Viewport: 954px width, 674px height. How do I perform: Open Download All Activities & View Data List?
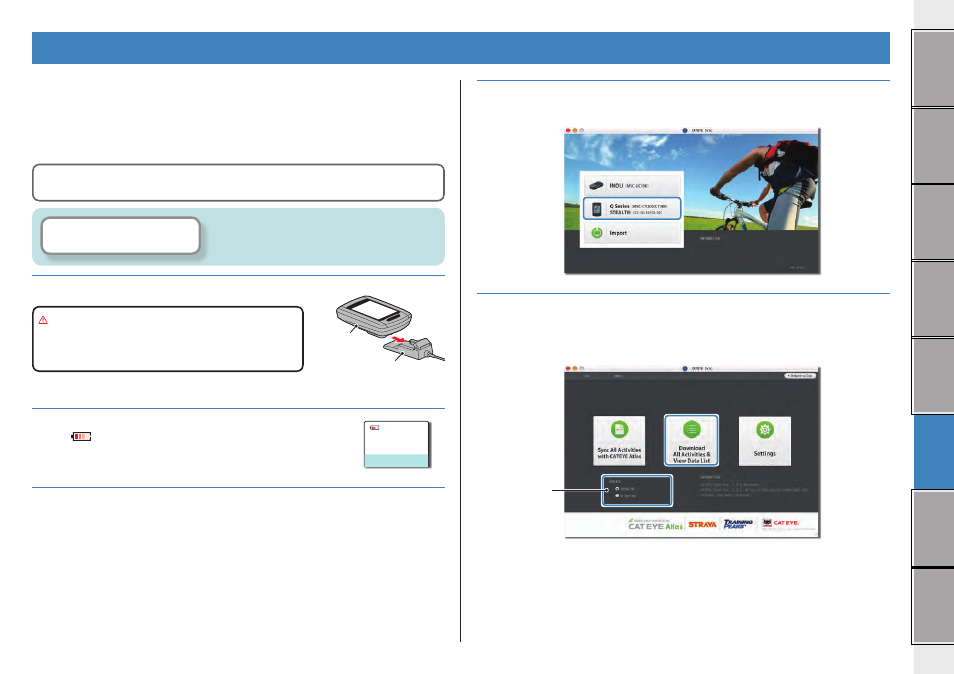pyautogui.click(x=691, y=440)
